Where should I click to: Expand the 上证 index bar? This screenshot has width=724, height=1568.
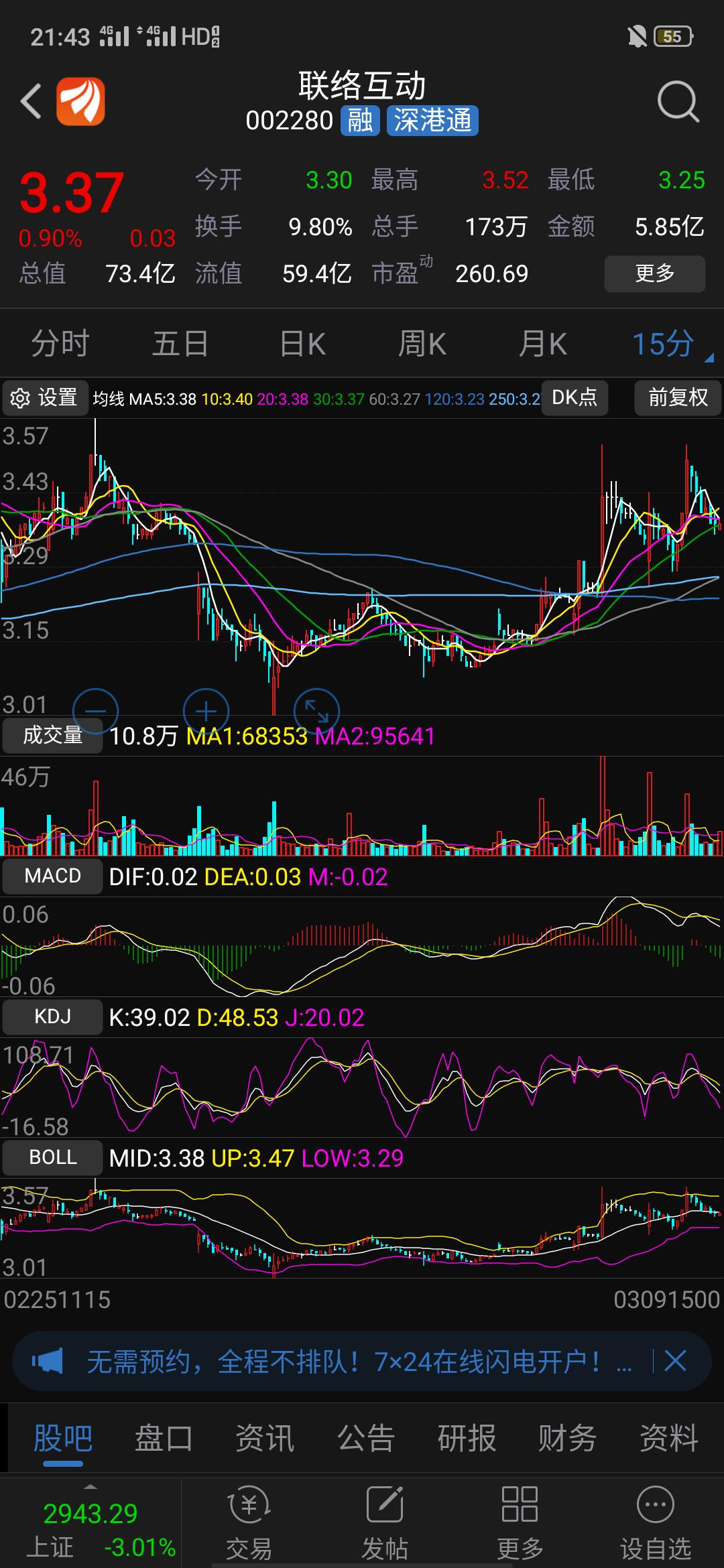[x=90, y=1522]
